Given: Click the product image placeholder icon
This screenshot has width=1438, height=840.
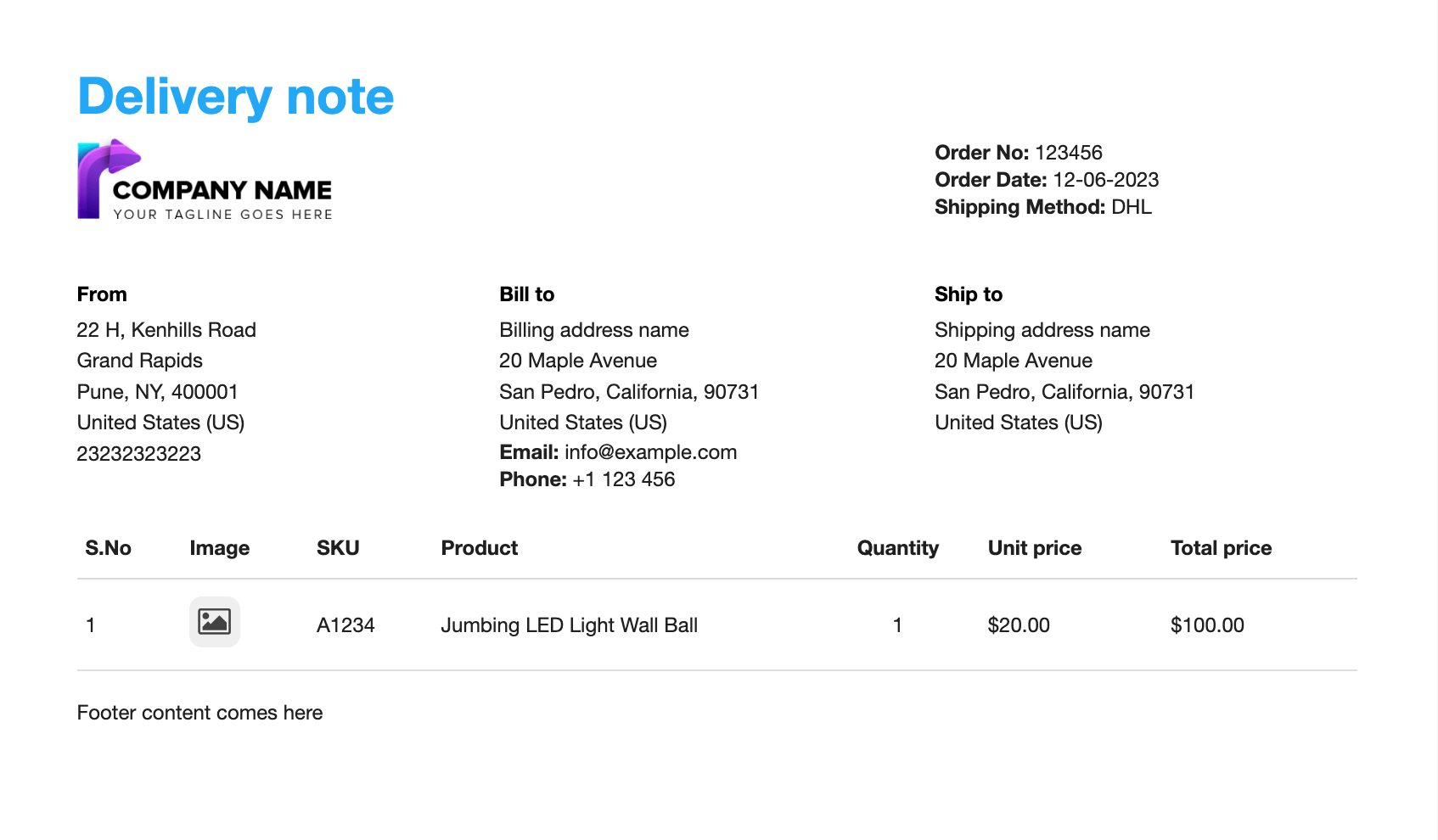Looking at the screenshot, I should point(214,622).
